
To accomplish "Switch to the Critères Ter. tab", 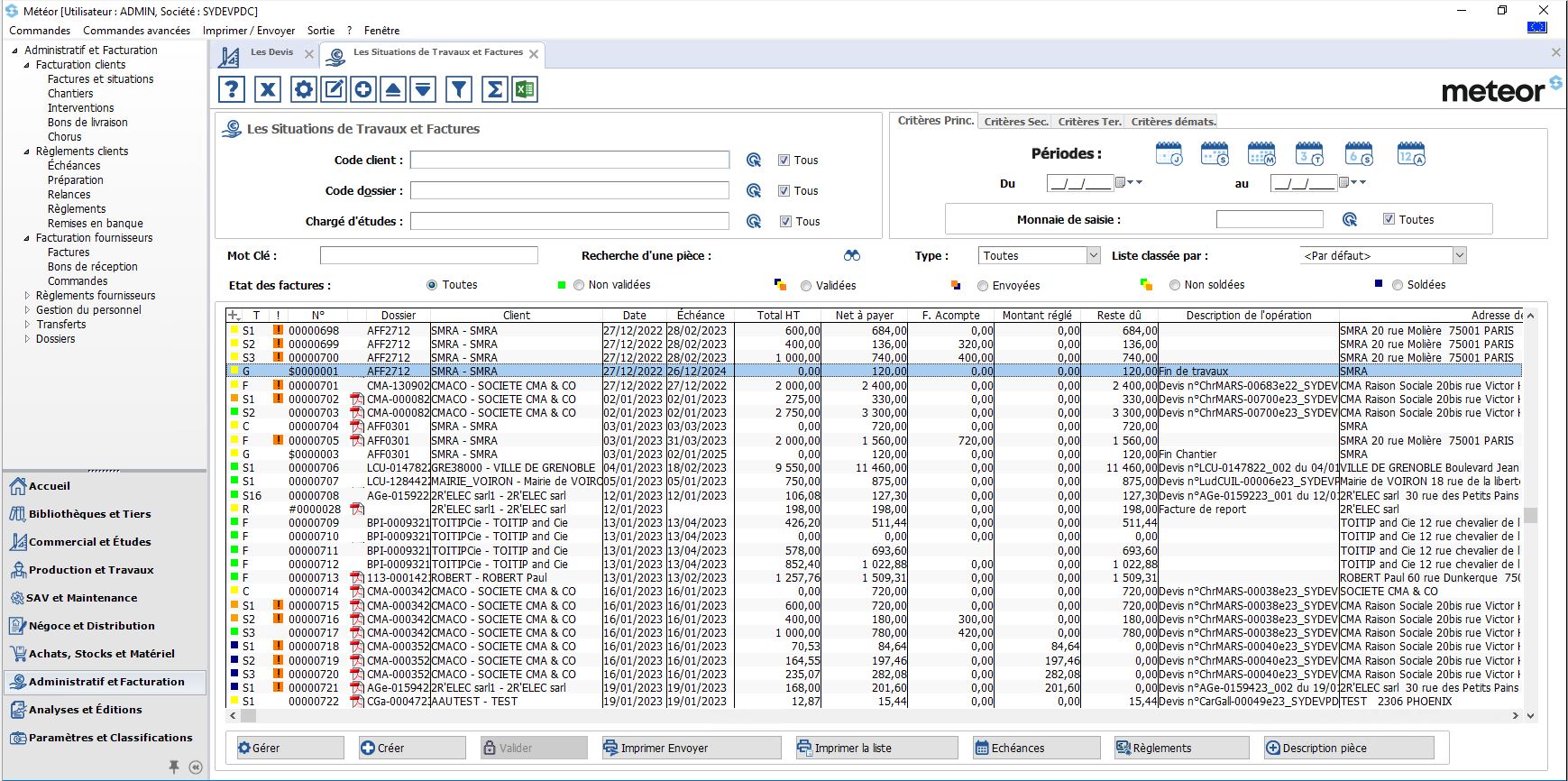I will tap(1090, 122).
